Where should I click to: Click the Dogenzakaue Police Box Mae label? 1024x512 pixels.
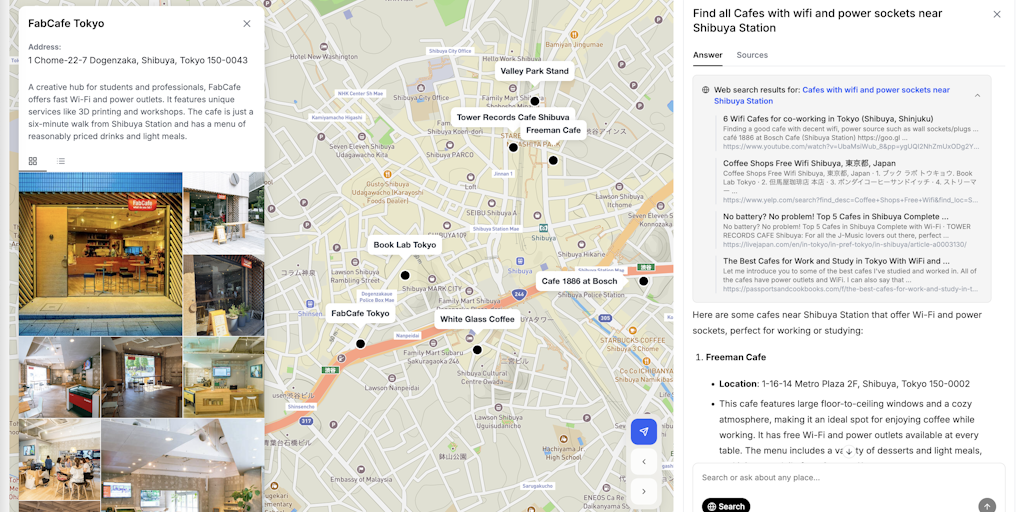[377, 297]
